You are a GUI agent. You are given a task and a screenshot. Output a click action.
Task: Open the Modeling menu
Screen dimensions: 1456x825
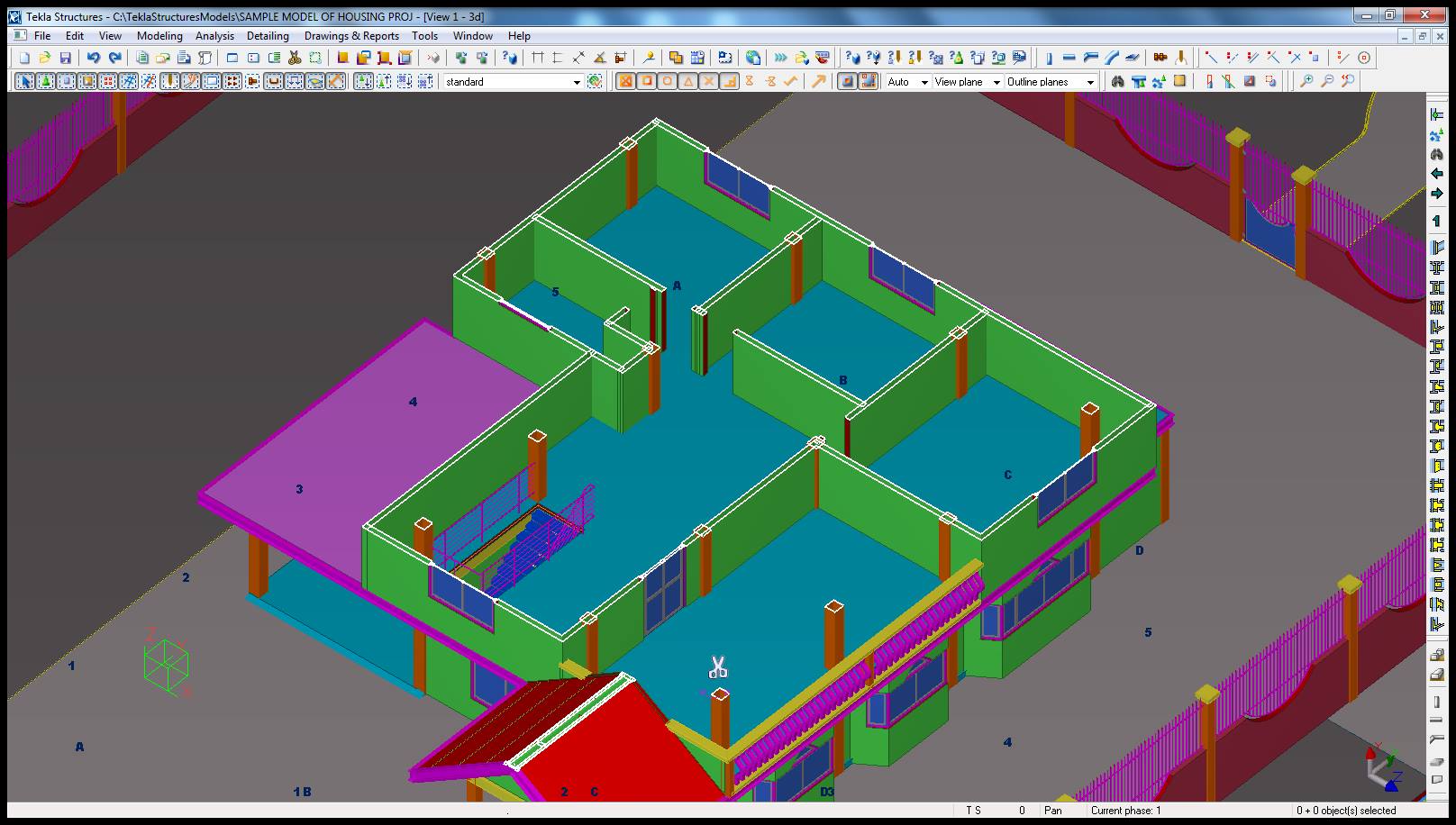(x=159, y=36)
